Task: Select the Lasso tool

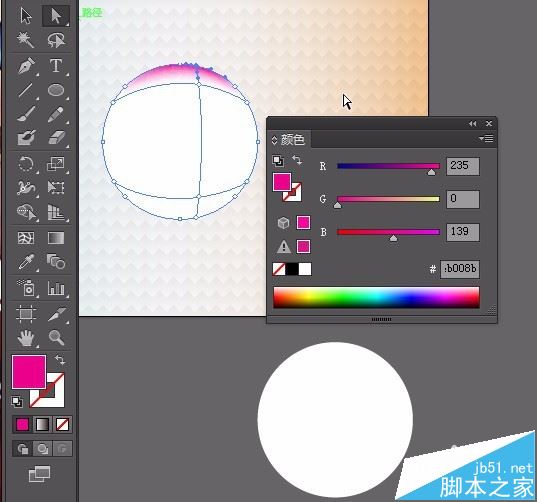Action: point(56,40)
